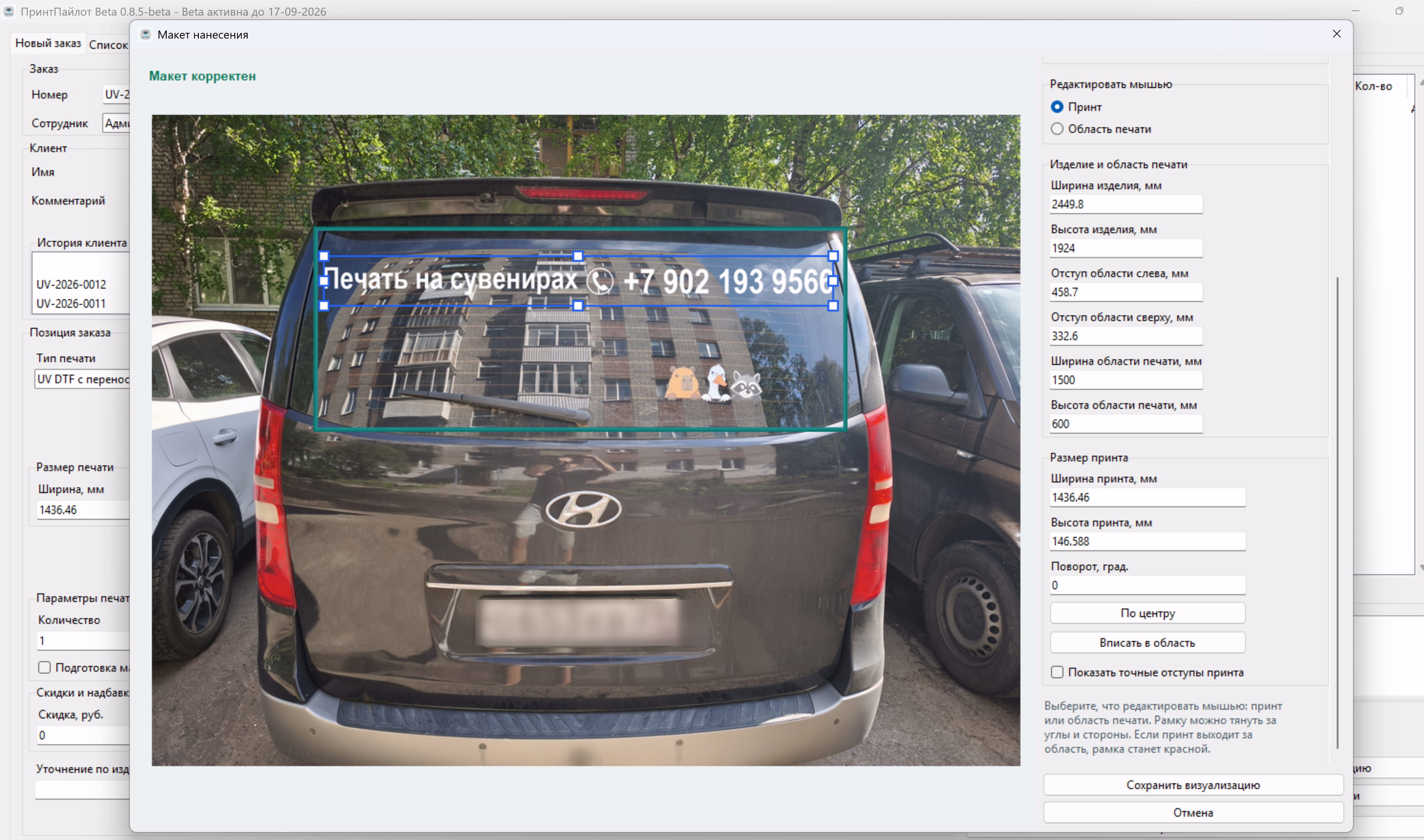
Task: Focus the Поворот, град. field
Action: coord(1147,585)
